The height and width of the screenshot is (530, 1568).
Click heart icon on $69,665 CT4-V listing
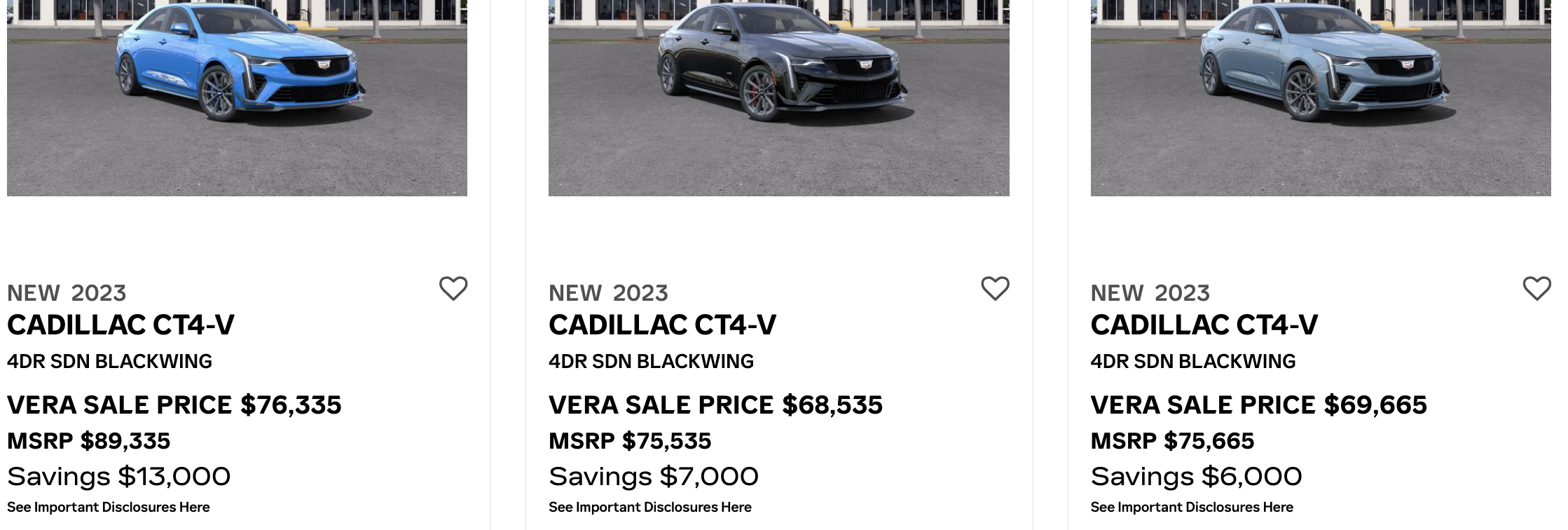(x=1536, y=288)
